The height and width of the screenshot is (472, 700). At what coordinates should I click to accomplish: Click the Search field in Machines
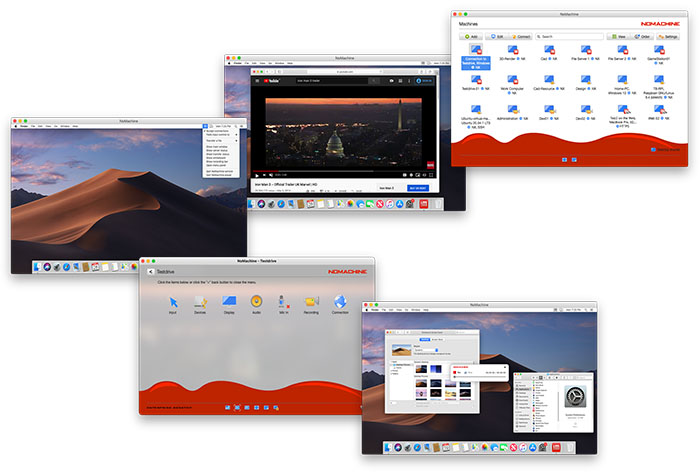[575, 36]
